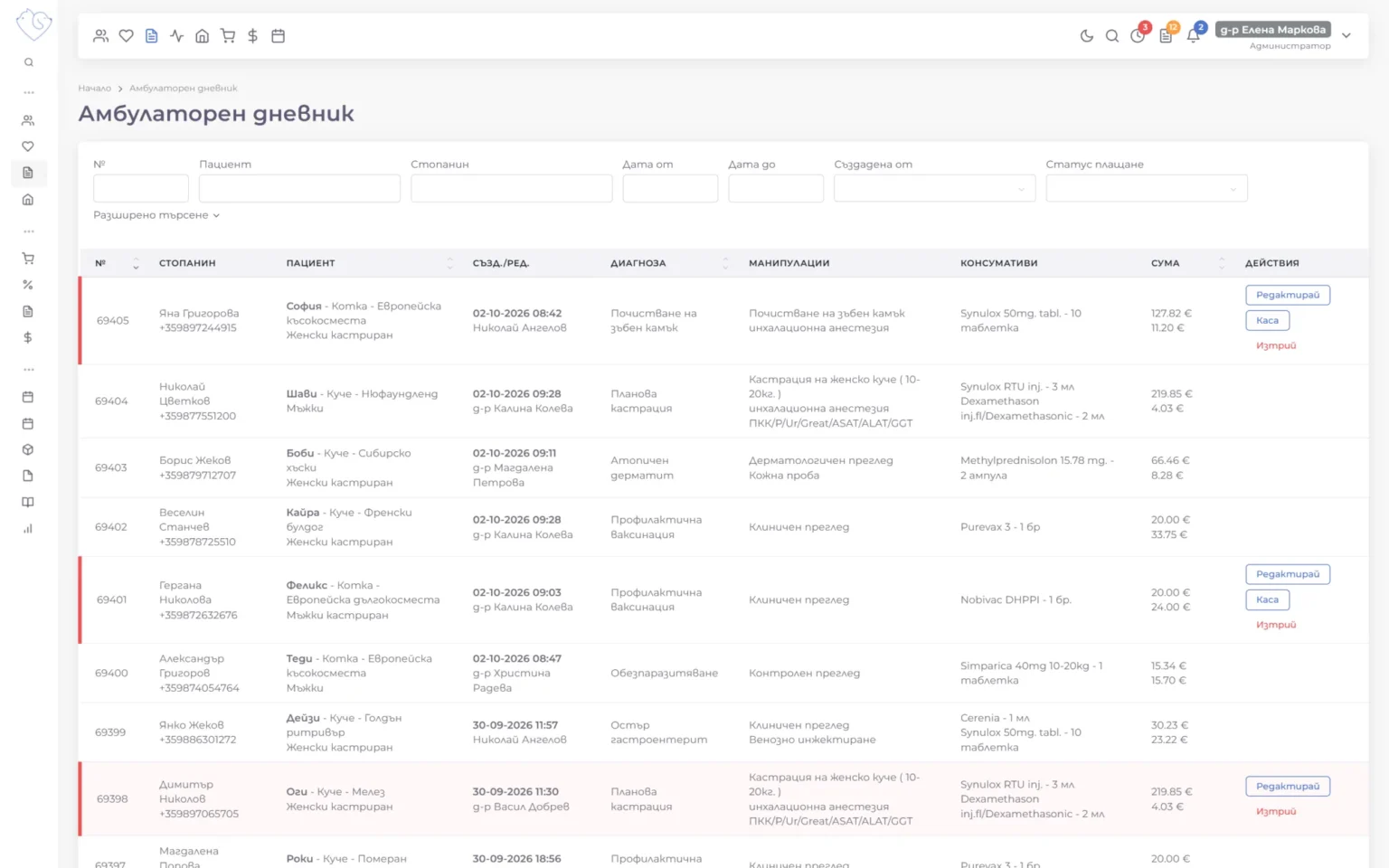
Task: Click the Каса button for record 69401
Action: [x=1267, y=599]
